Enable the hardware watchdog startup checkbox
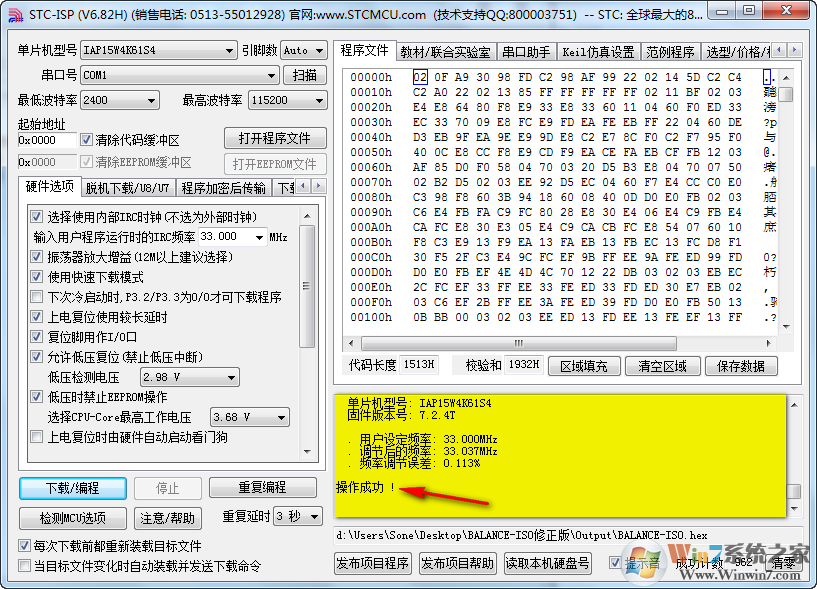 (x=36, y=437)
